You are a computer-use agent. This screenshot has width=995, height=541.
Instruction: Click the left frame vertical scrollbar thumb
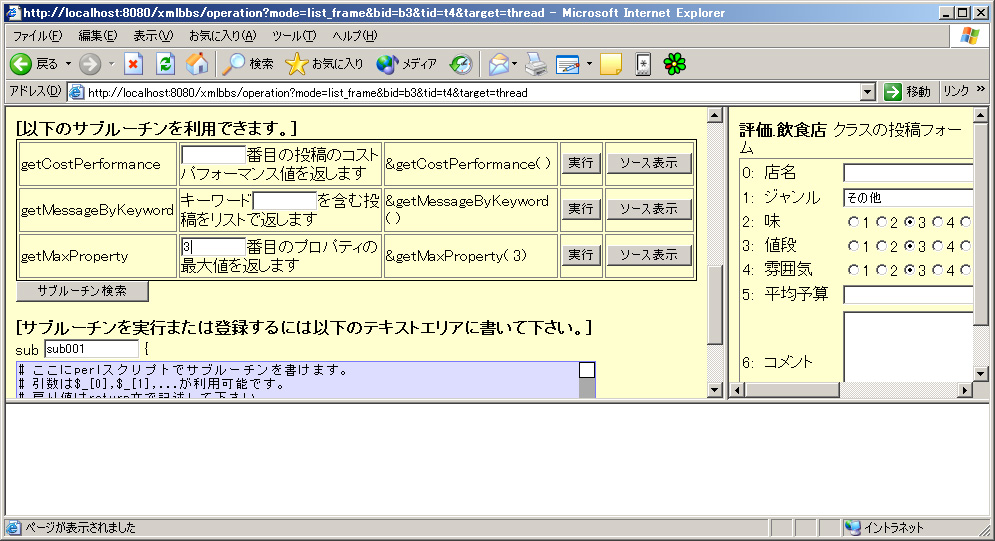click(715, 305)
